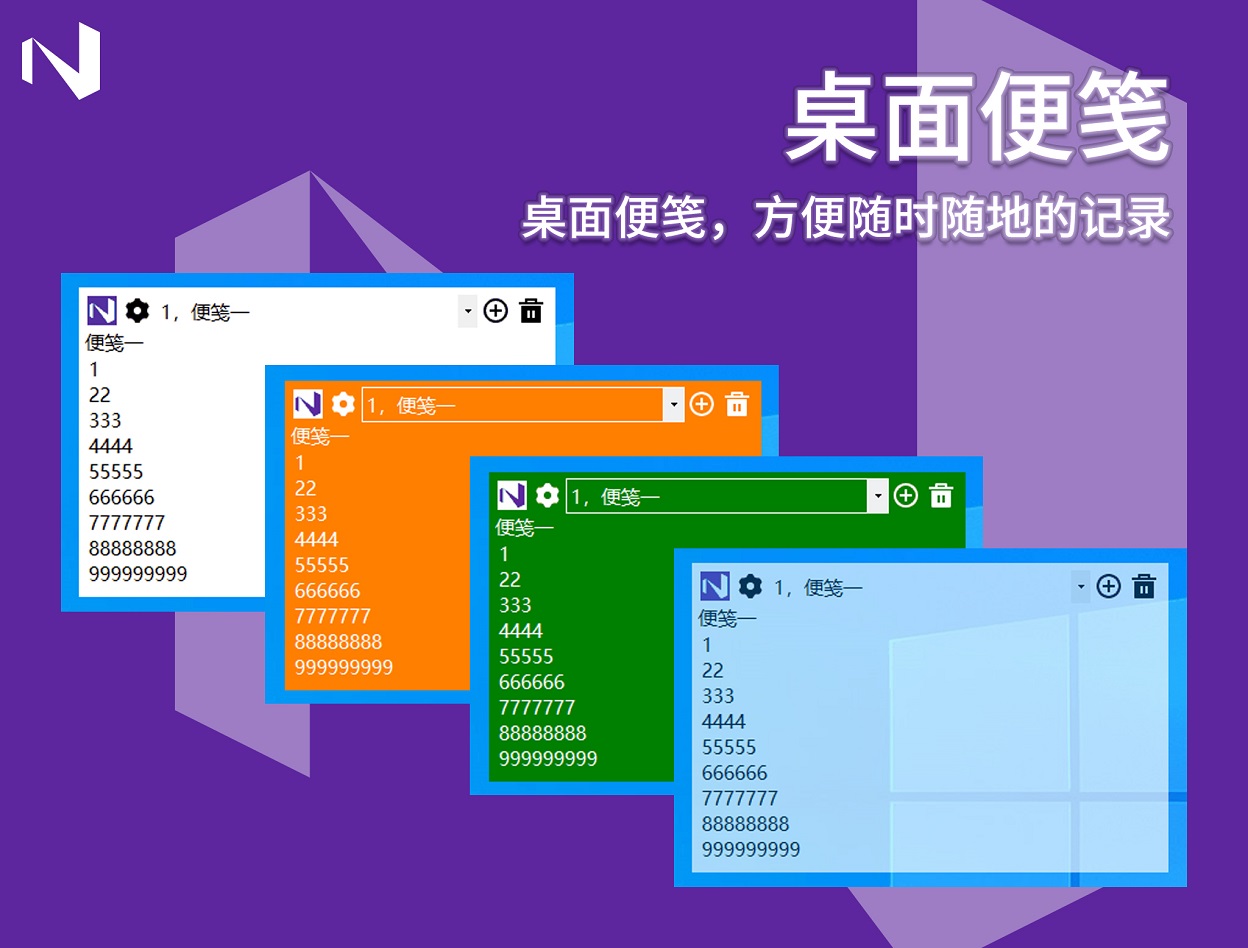
Task: Delete note using white note's trash icon
Action: [x=531, y=311]
